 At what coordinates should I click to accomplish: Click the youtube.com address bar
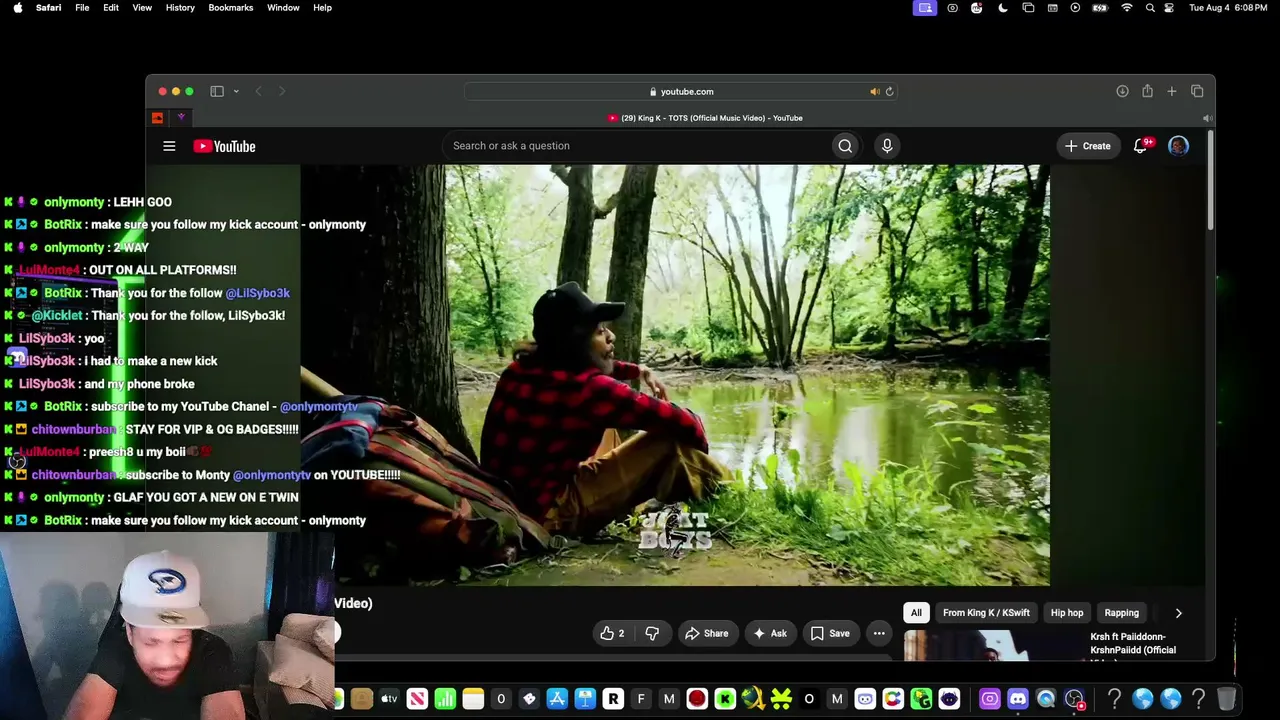coord(680,92)
